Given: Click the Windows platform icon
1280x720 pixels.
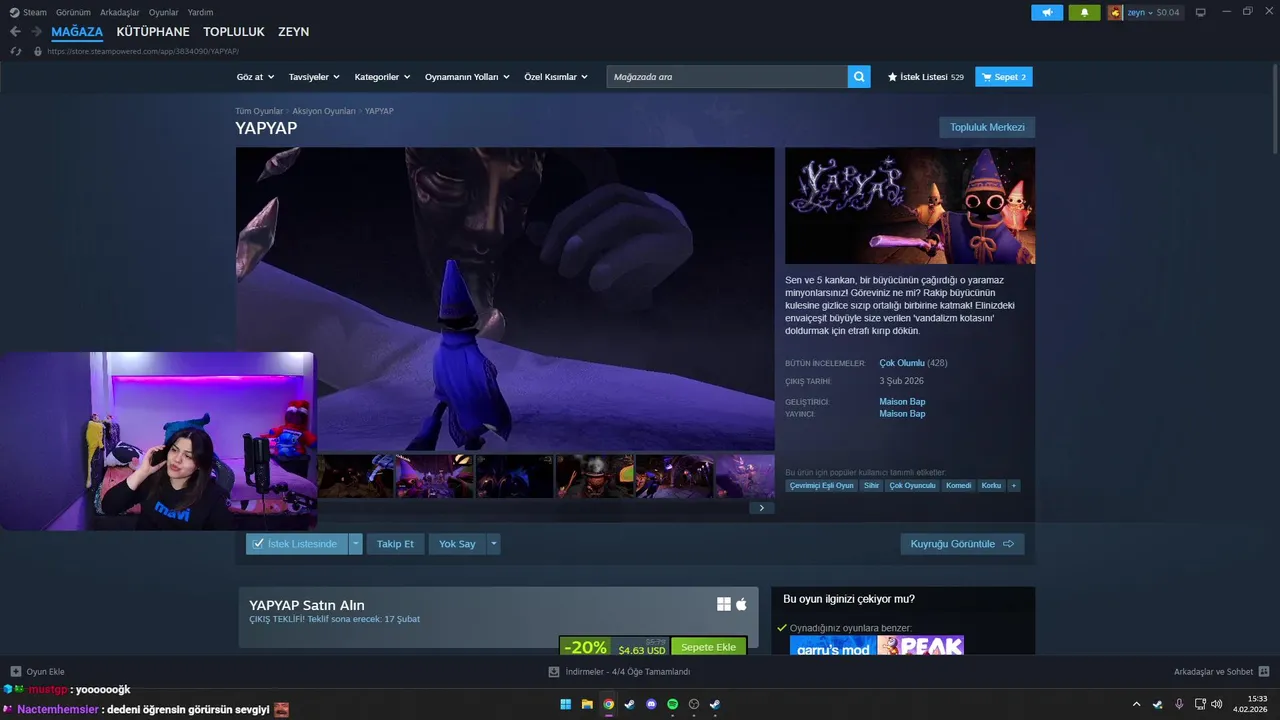Looking at the screenshot, I should (724, 604).
